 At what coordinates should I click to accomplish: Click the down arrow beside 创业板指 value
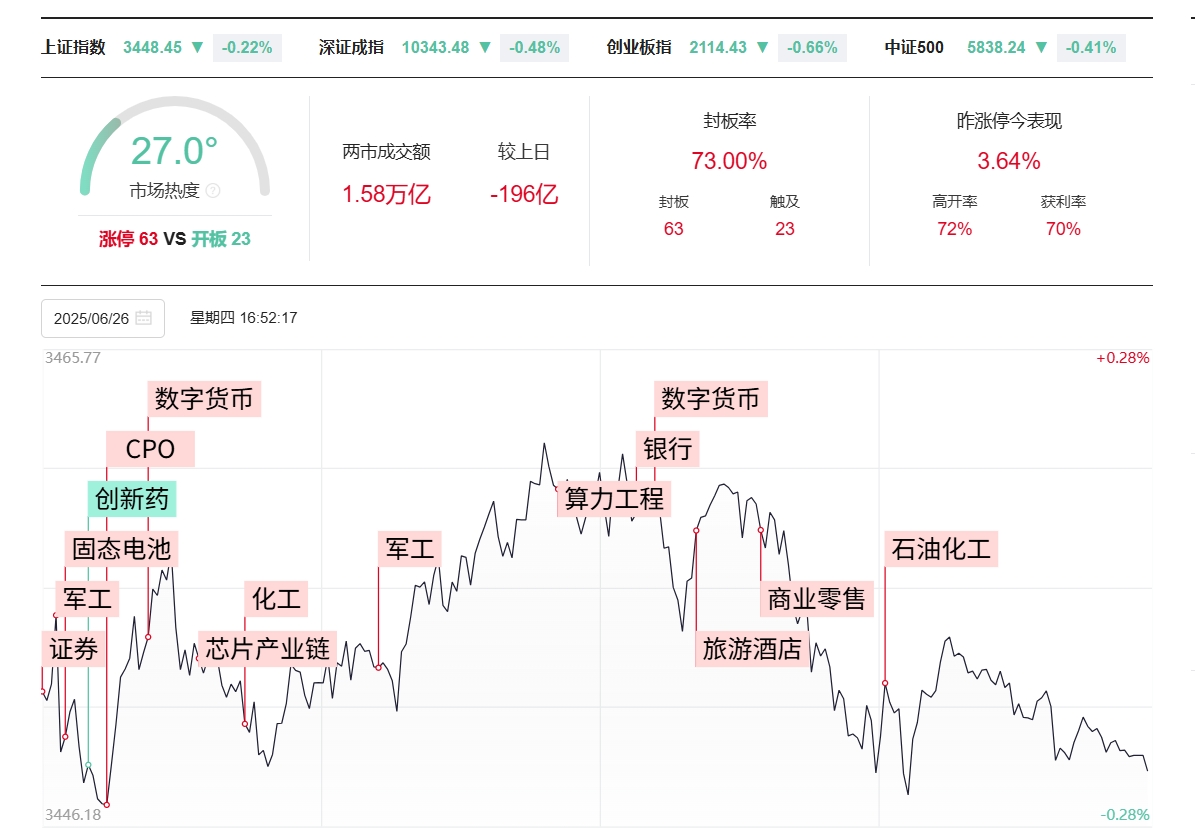coord(763,47)
